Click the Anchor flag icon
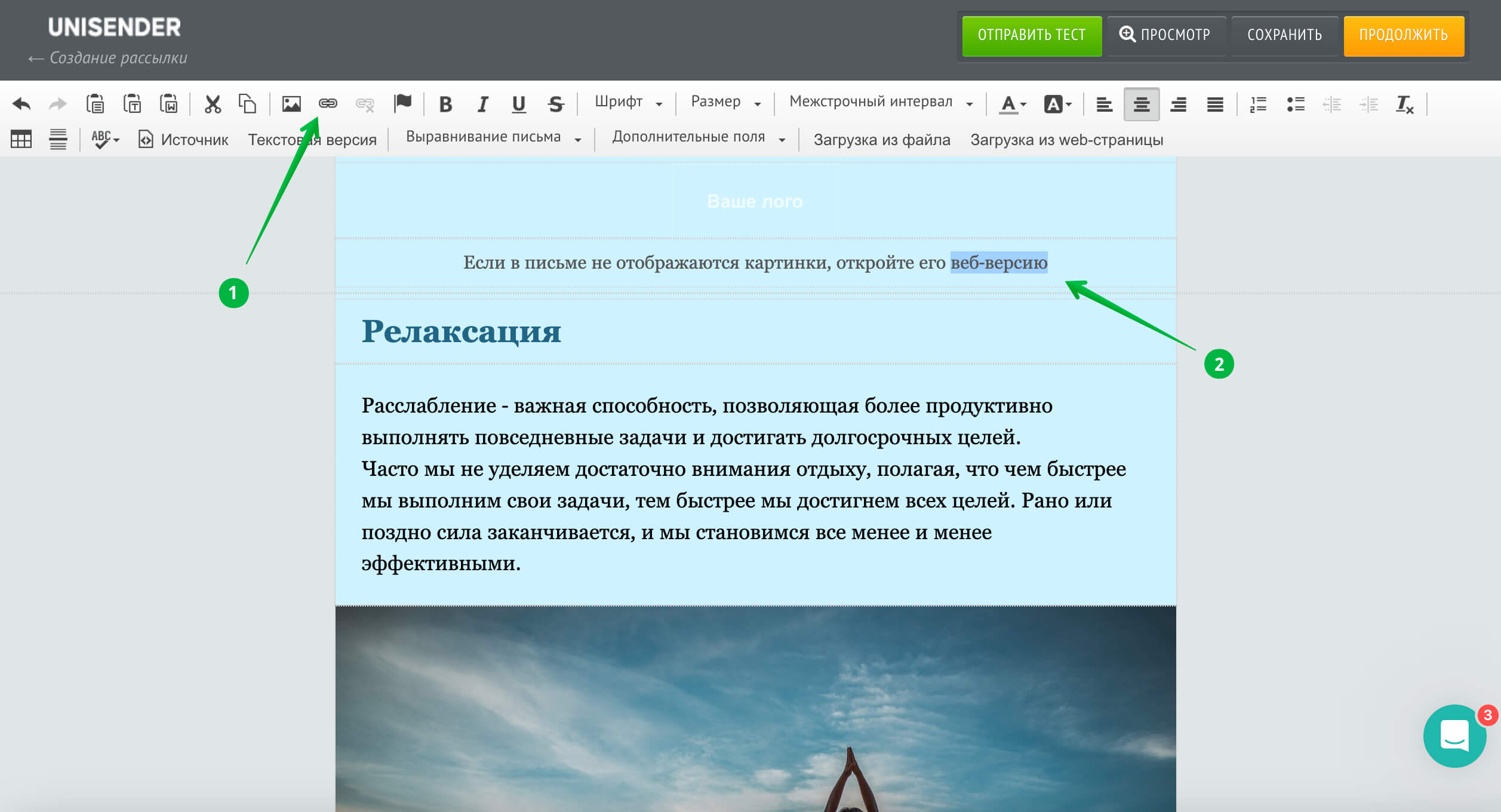1501x812 pixels. pos(402,103)
